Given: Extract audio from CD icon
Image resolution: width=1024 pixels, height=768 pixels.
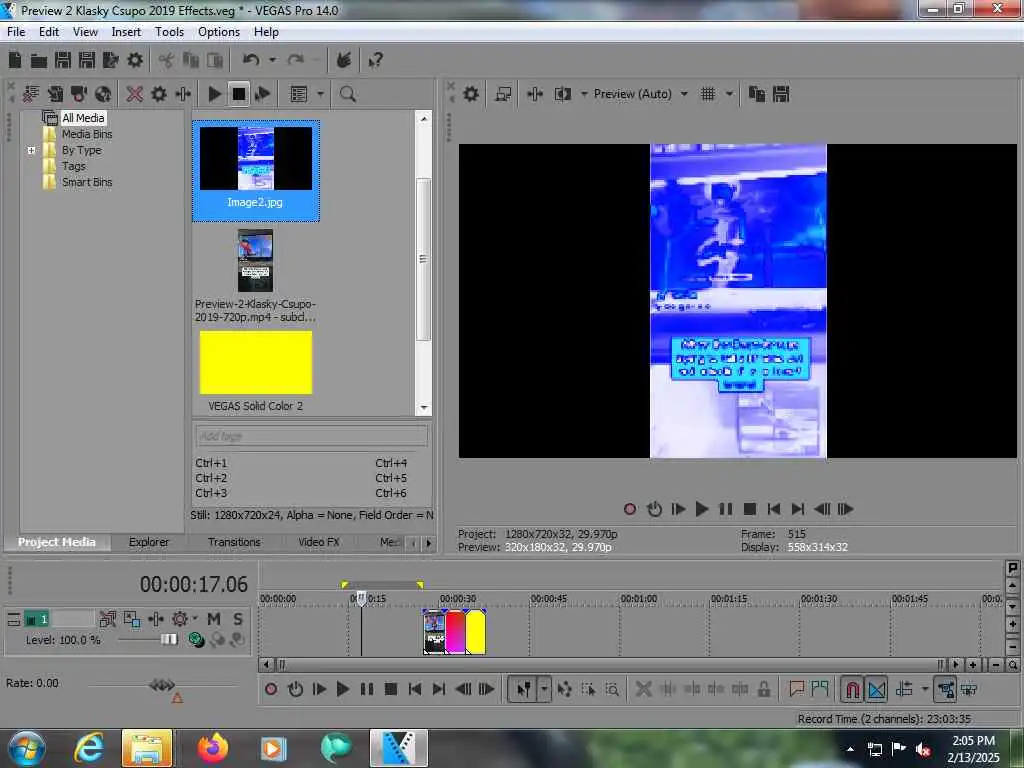Looking at the screenshot, I should [103, 94].
